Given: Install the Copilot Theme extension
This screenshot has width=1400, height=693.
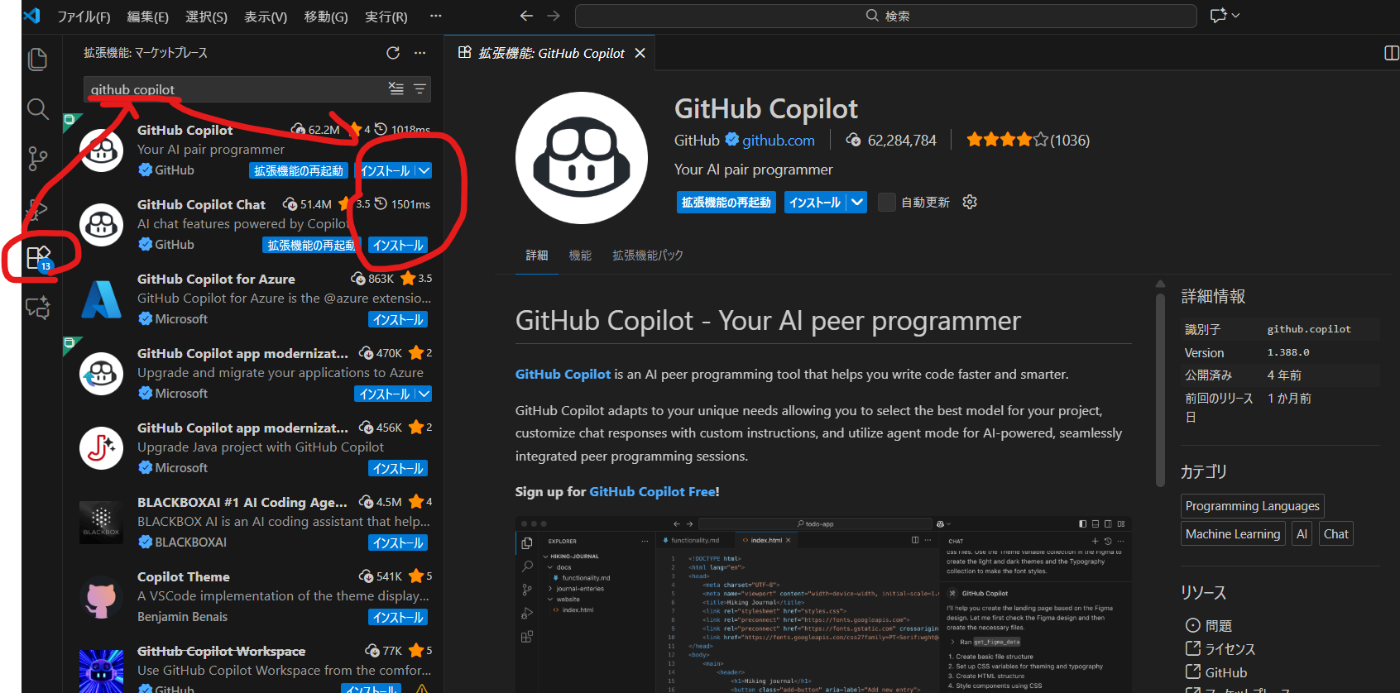Looking at the screenshot, I should coord(398,617).
